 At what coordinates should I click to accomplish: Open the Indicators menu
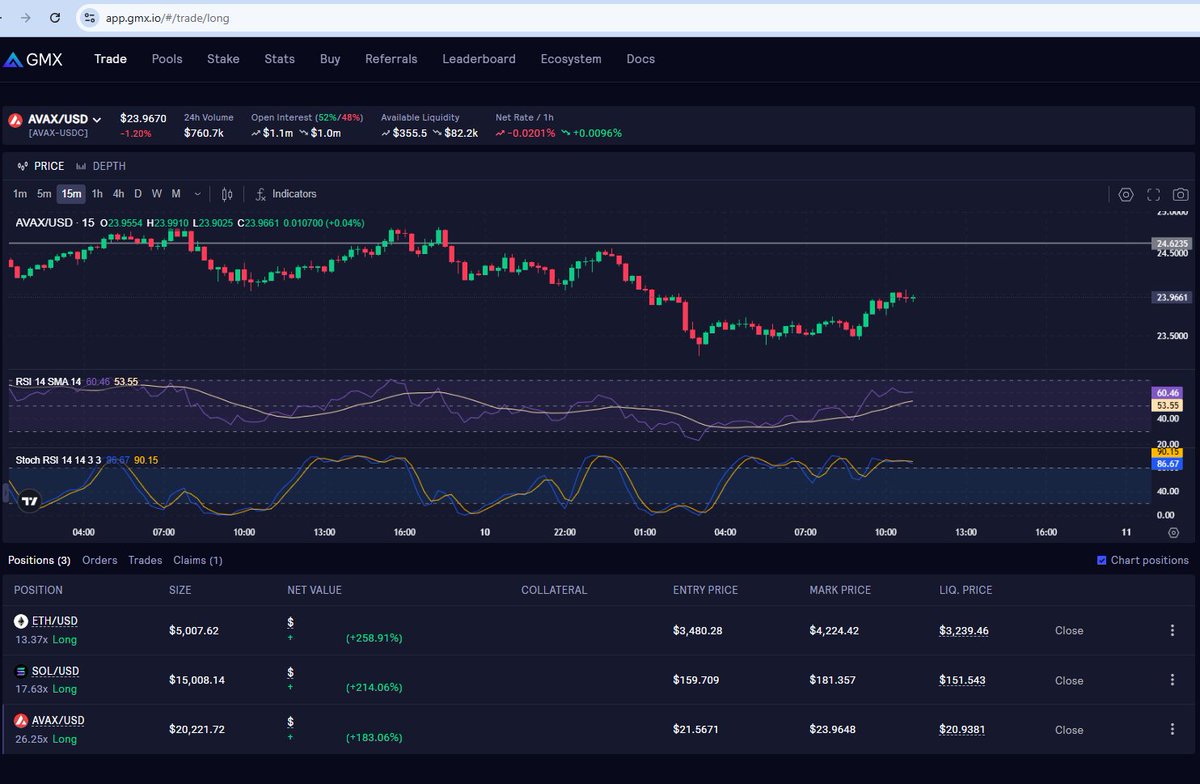285,194
